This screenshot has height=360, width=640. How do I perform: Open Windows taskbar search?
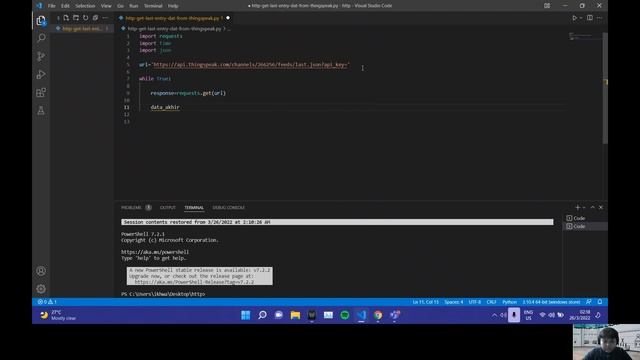[262, 315]
